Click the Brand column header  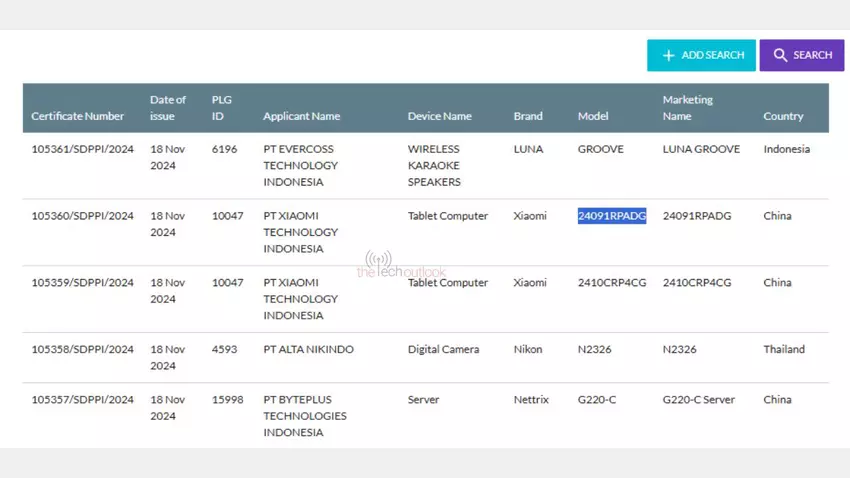528,116
